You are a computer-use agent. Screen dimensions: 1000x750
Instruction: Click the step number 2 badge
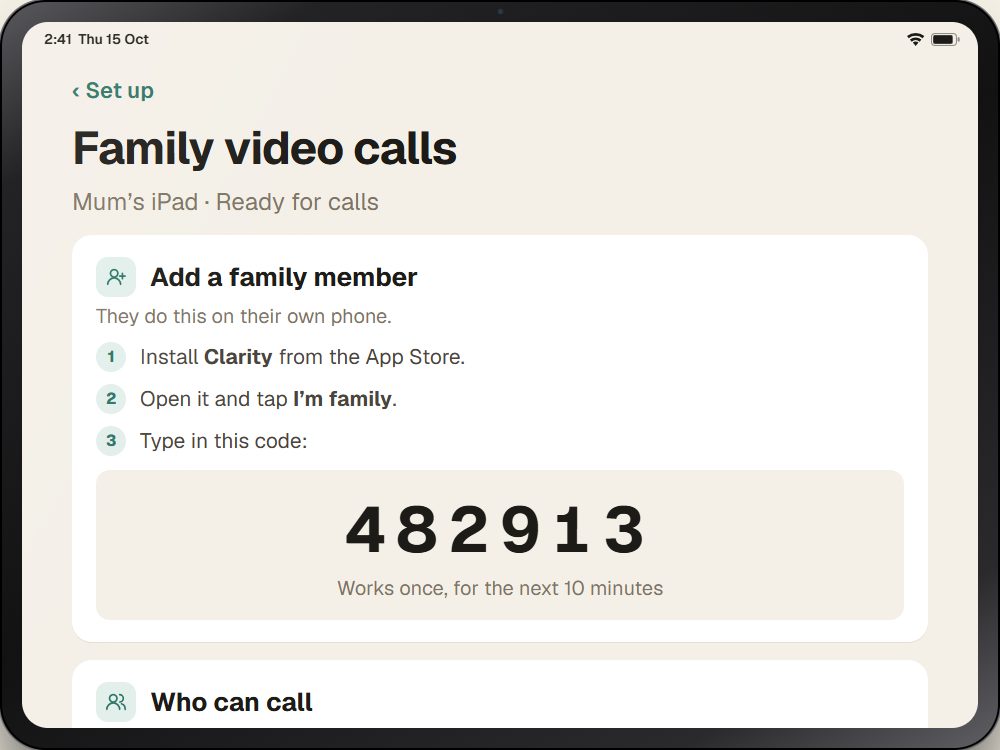(111, 399)
